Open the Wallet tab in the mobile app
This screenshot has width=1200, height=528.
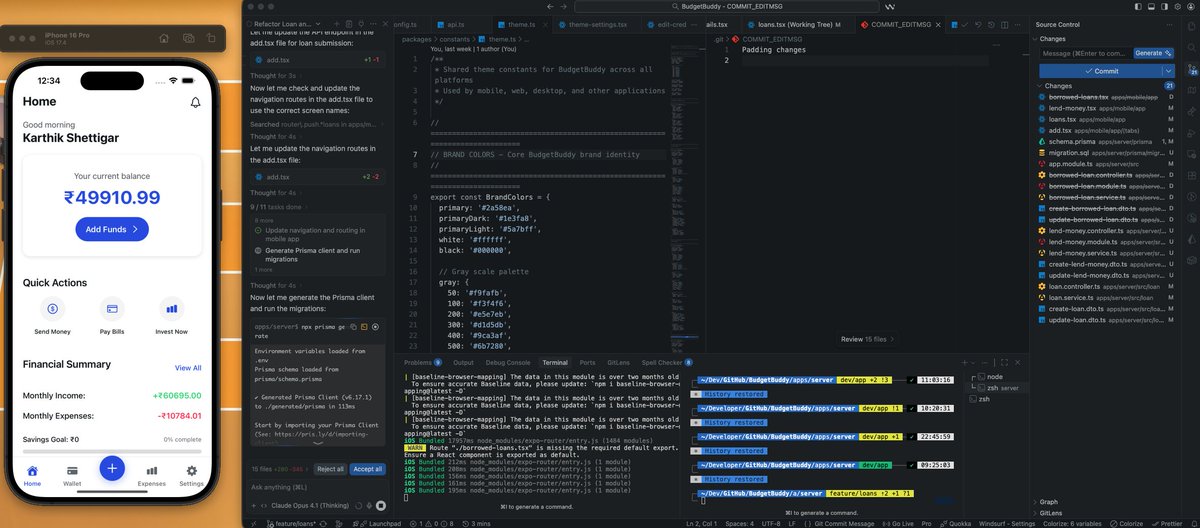[x=72, y=475]
